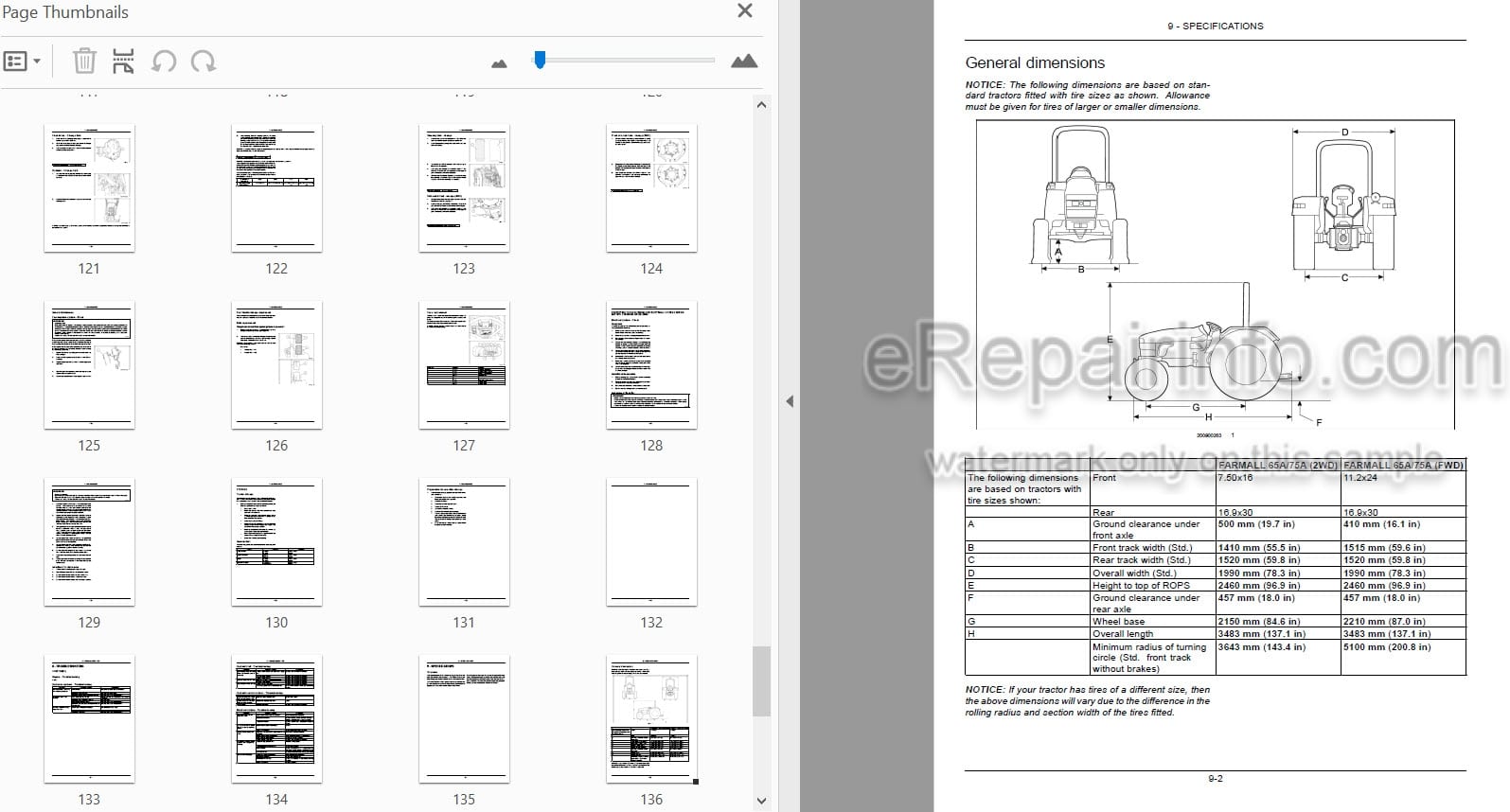Open blank page 132 thumbnail
Viewport: 1510px width, 812px height.
pyautogui.click(x=651, y=542)
